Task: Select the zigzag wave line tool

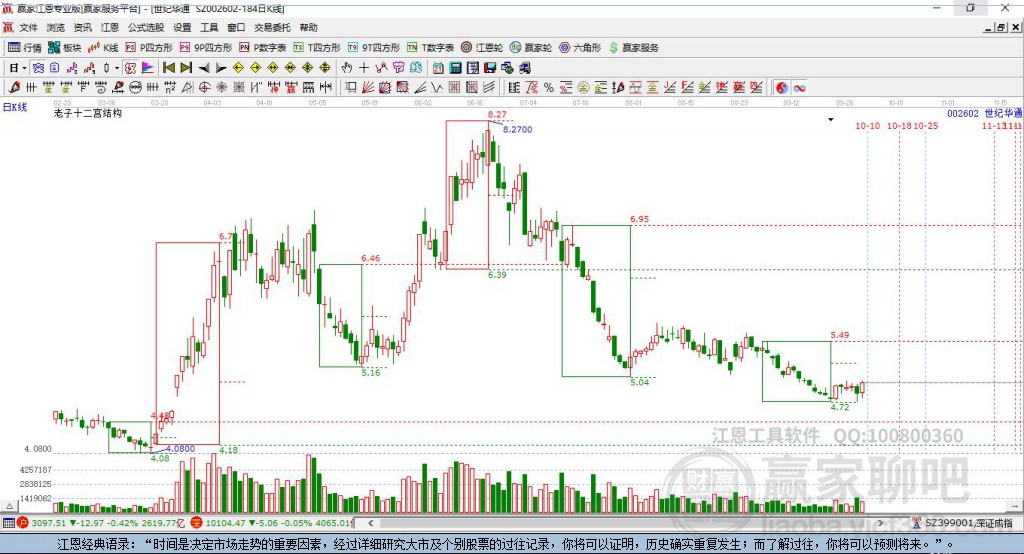Action: [x=437, y=88]
